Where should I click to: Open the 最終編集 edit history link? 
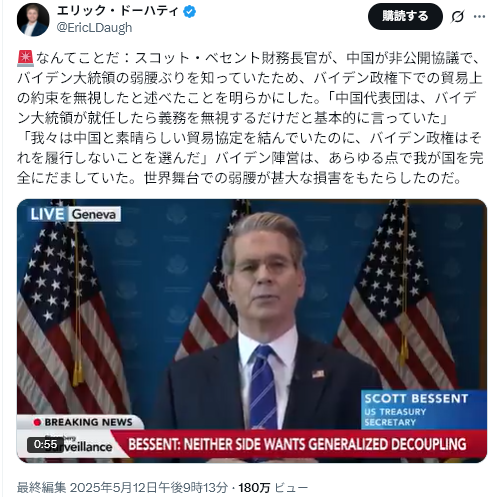(x=42, y=487)
